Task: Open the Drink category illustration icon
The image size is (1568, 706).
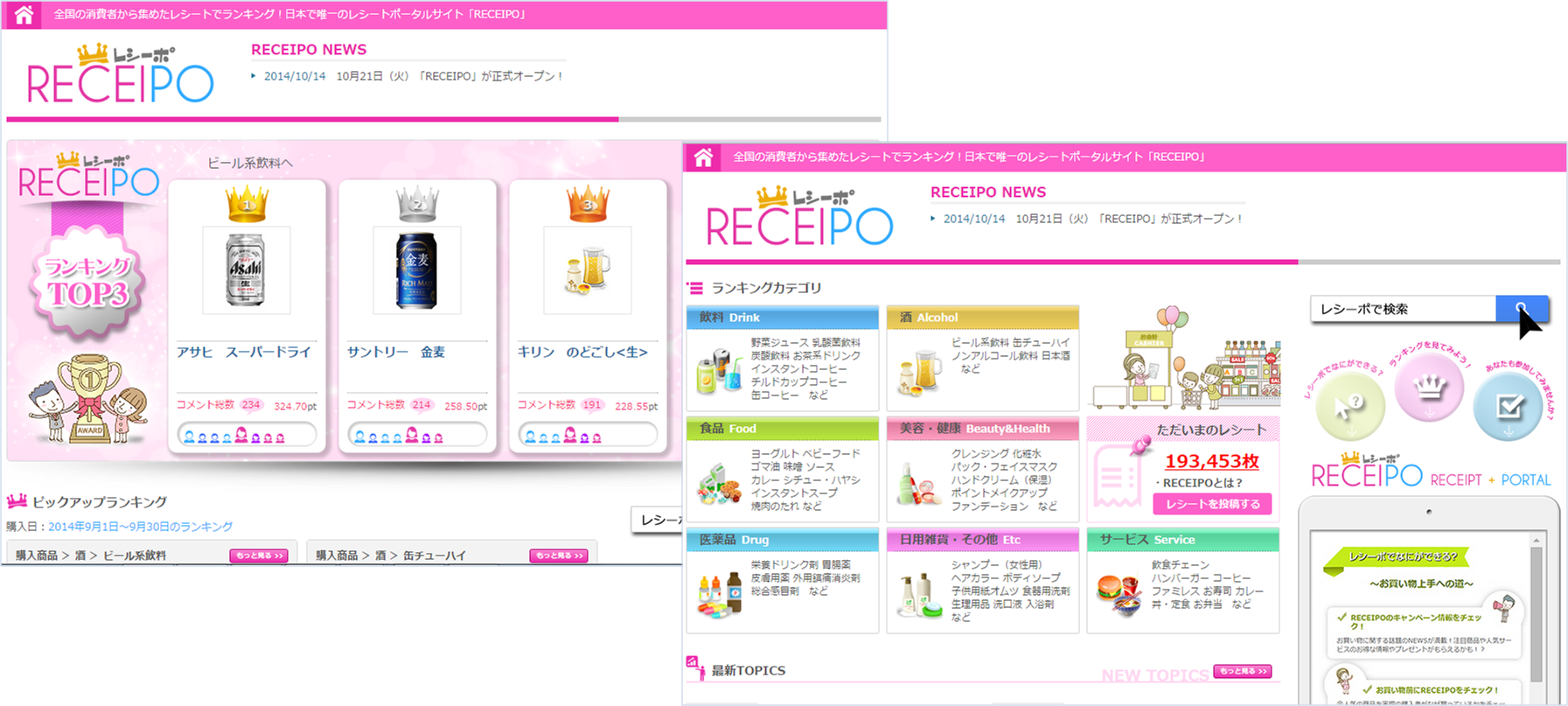Action: (720, 370)
